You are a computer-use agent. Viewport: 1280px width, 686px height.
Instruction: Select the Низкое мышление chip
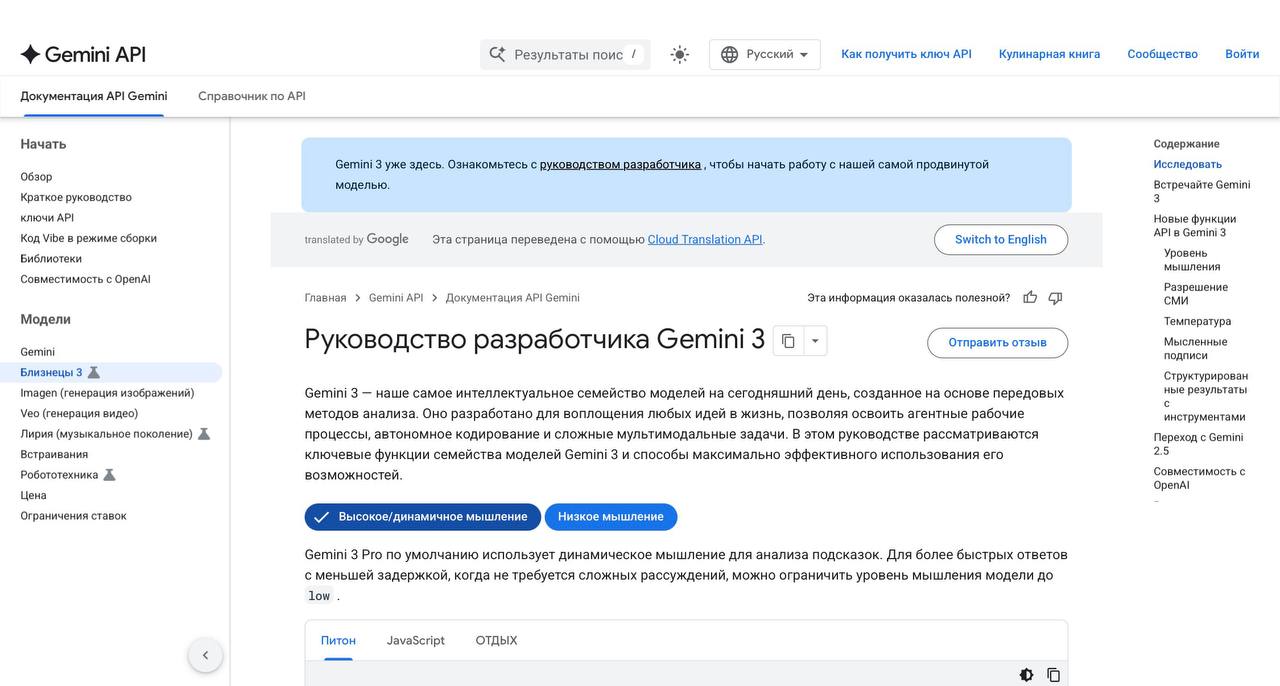click(x=610, y=517)
